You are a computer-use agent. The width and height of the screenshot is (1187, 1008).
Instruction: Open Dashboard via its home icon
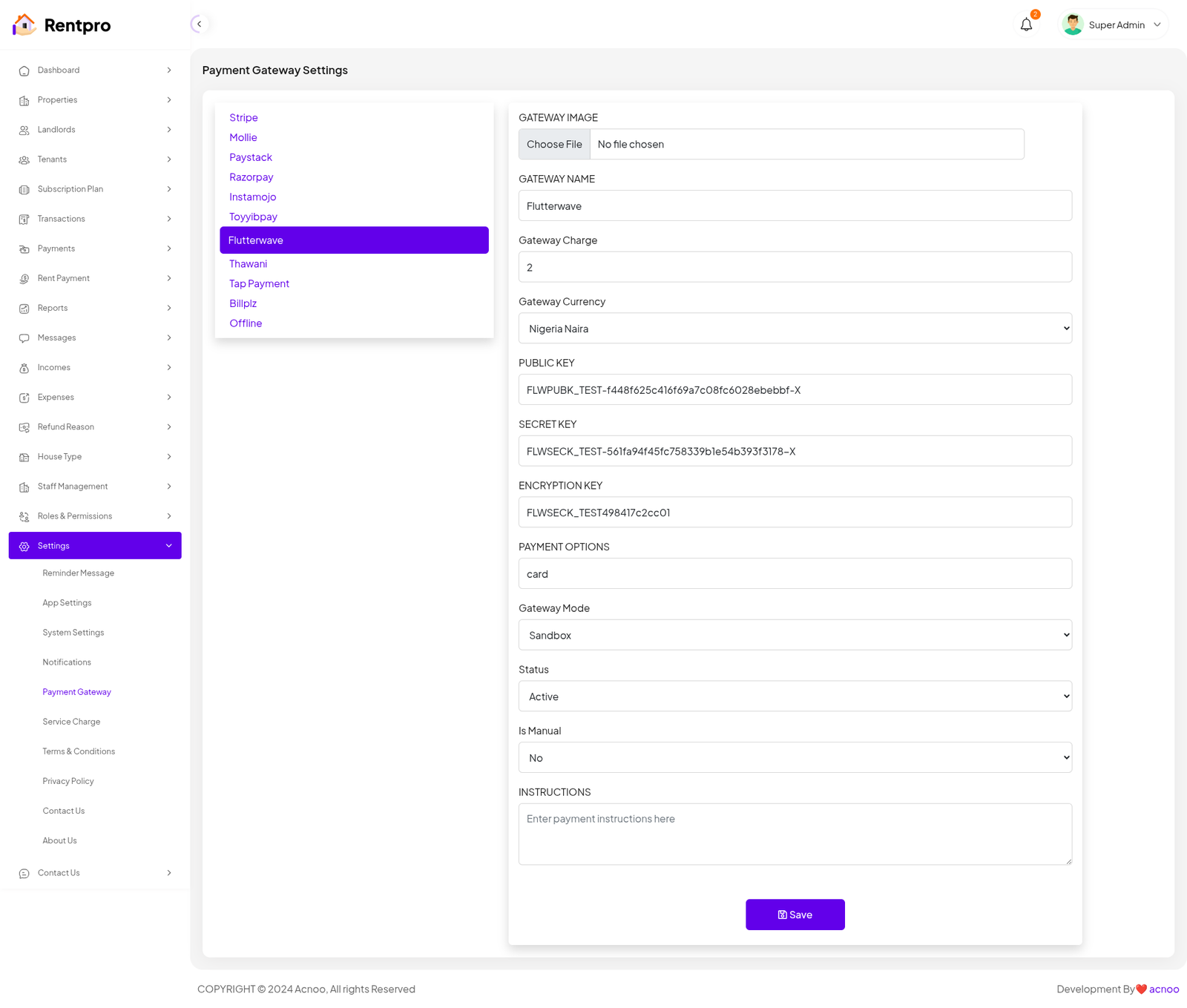click(x=24, y=71)
